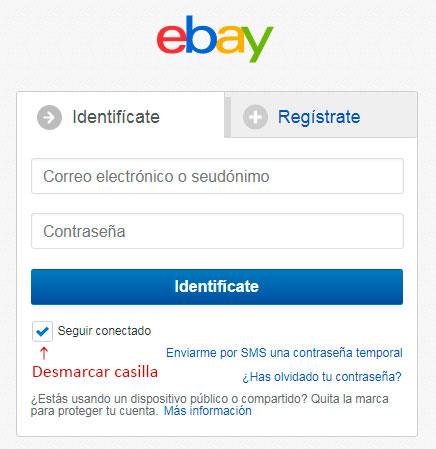This screenshot has height=449, width=436.
Task: Open ¿Has olvidado tu contraseña? link
Action: 322,377
